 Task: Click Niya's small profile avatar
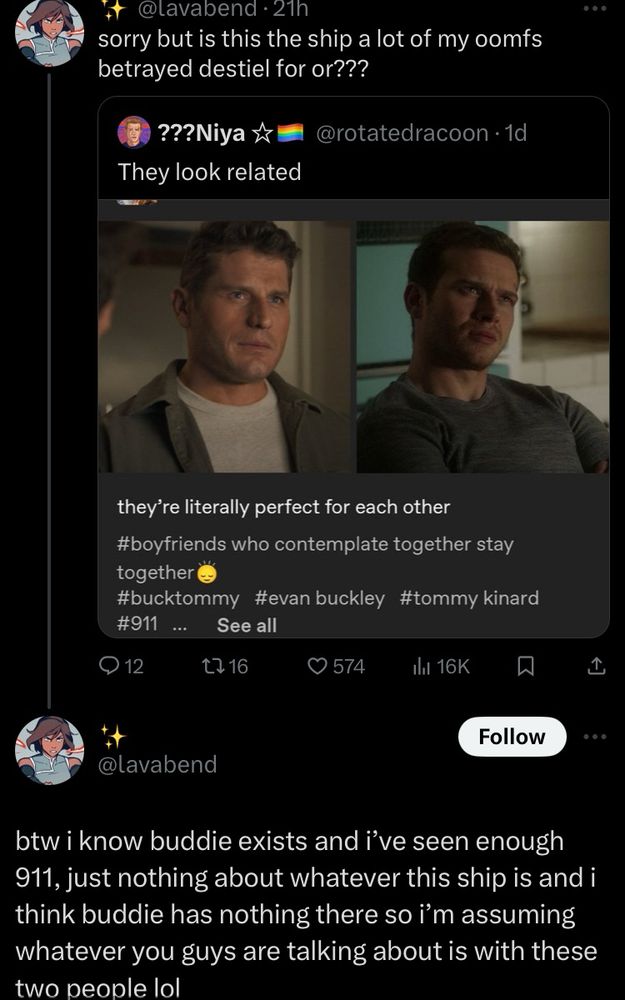[x=134, y=132]
